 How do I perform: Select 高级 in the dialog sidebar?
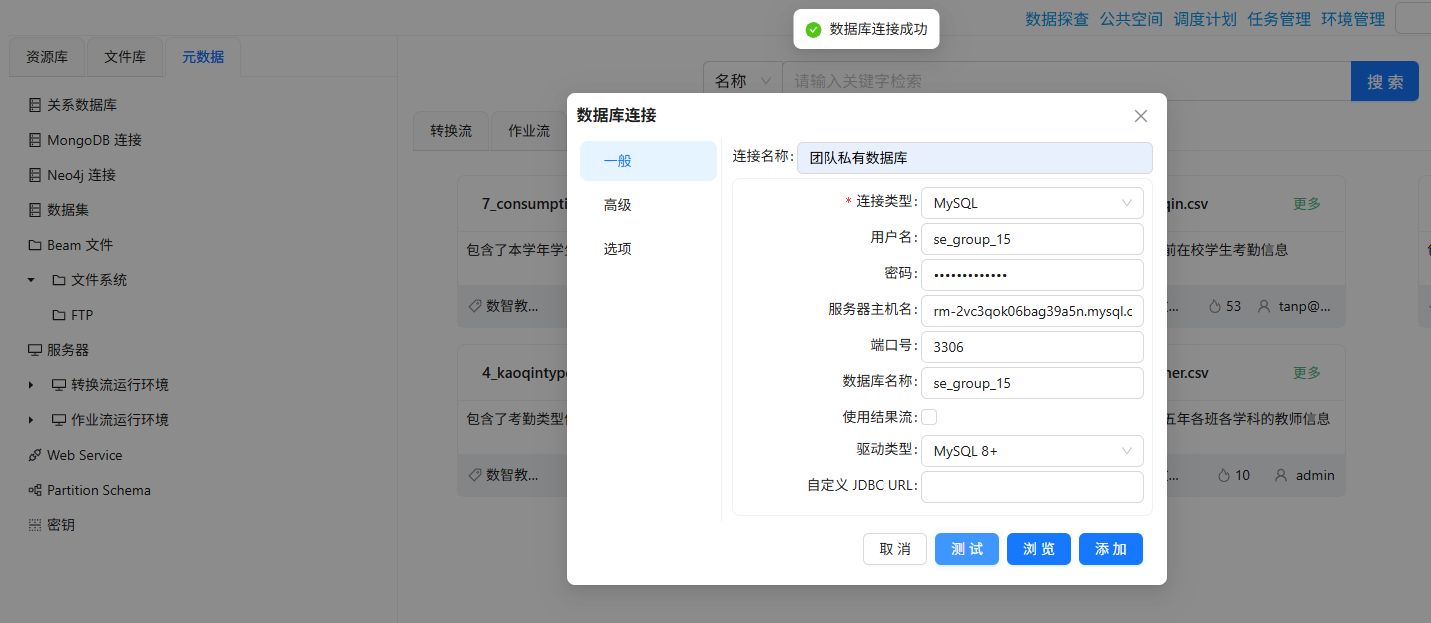(648, 205)
